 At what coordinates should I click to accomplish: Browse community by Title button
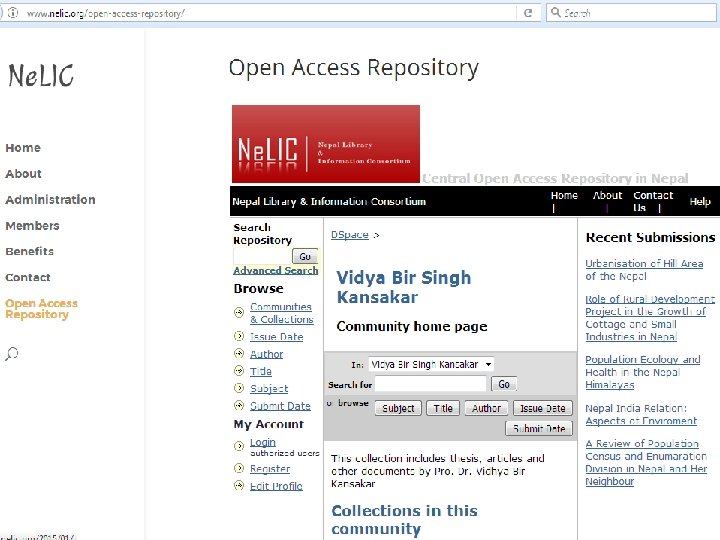coord(443,408)
